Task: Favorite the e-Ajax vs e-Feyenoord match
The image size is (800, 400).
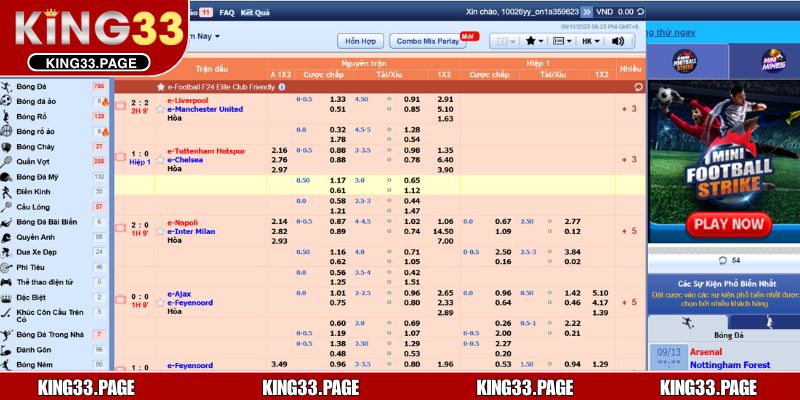Action: point(161,303)
